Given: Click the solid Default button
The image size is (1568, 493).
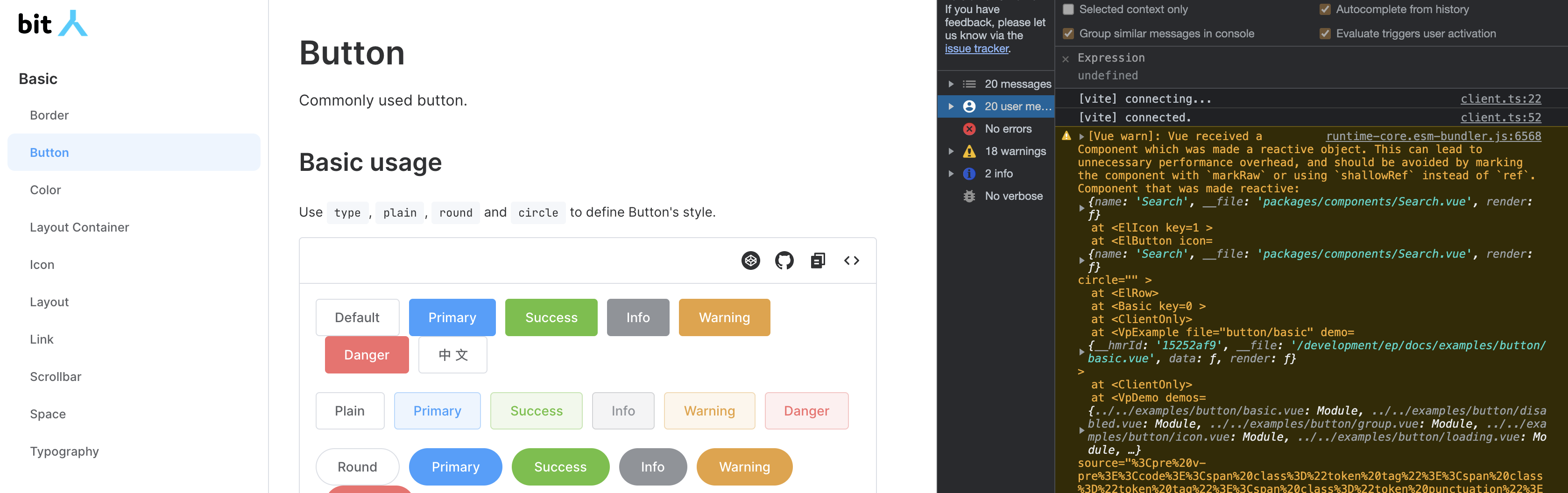Looking at the screenshot, I should click(357, 317).
